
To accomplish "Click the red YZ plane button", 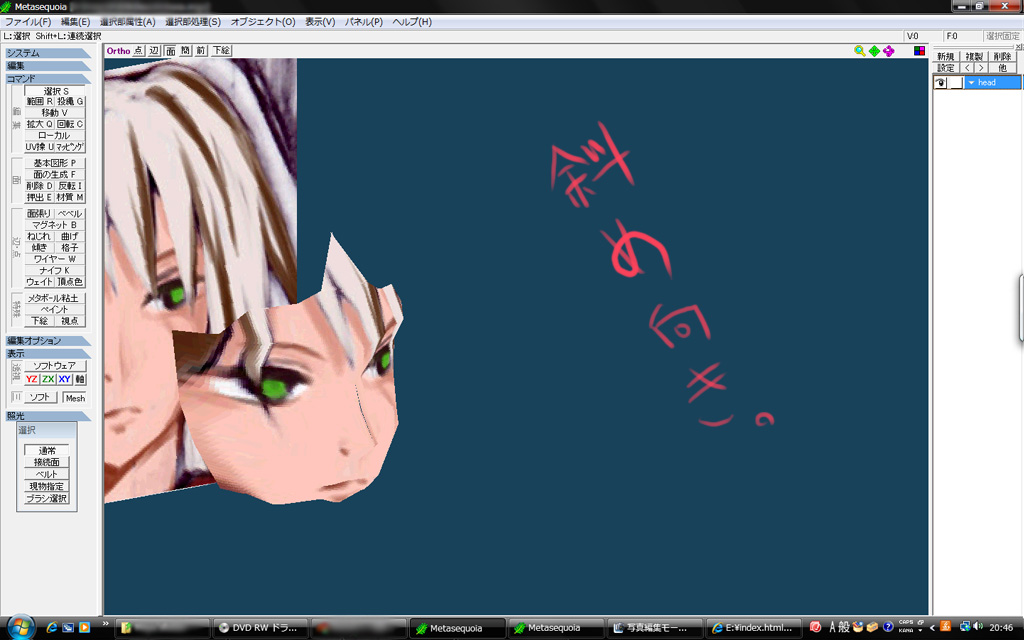I will click(31, 379).
